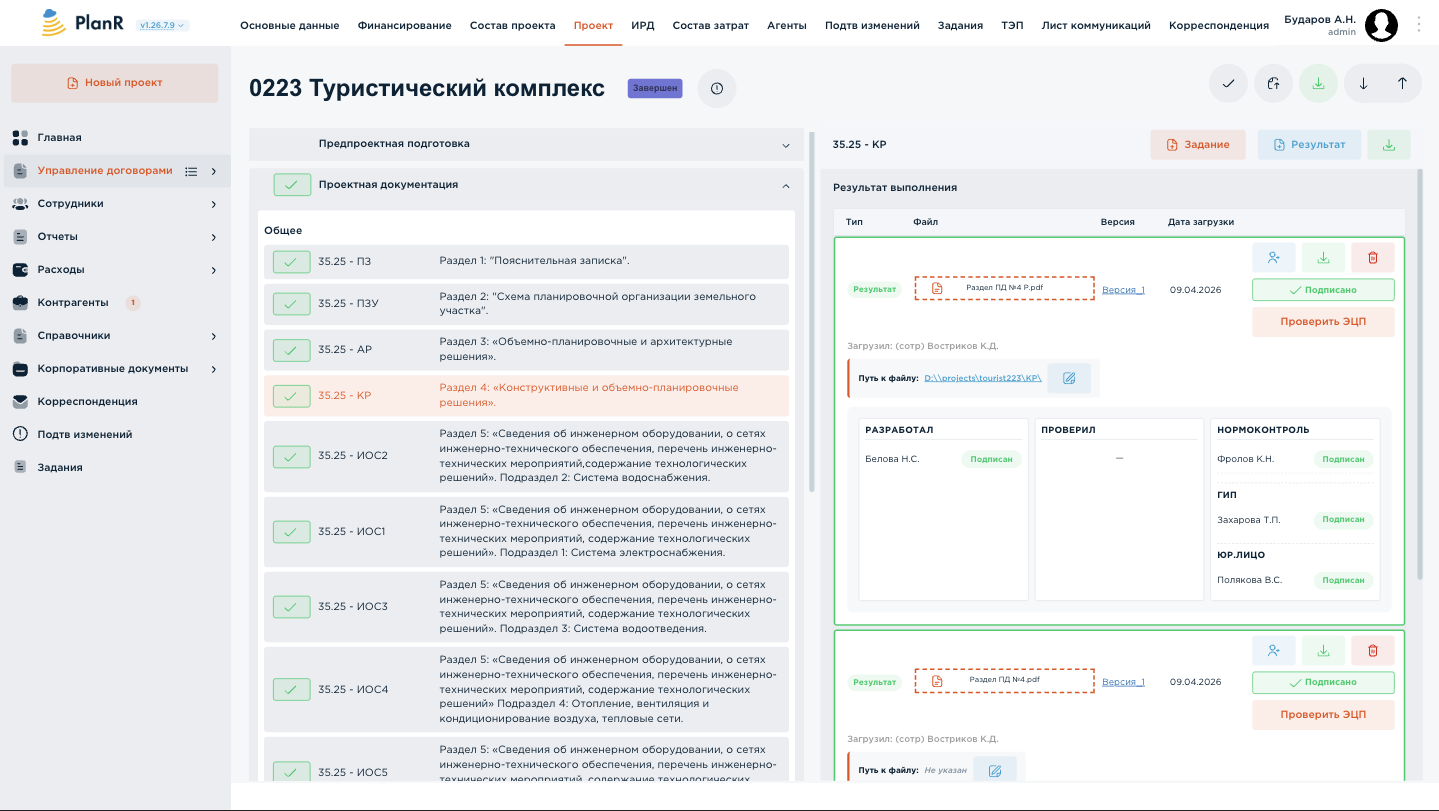This screenshot has width=1439, height=811.
Task: Click Подписано button for Раздел ПД №4 P.pdf
Action: point(1323,290)
